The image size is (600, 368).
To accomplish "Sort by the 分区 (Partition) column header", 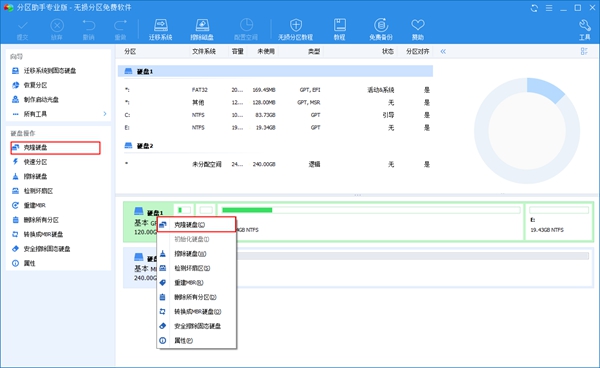I will pos(130,51).
